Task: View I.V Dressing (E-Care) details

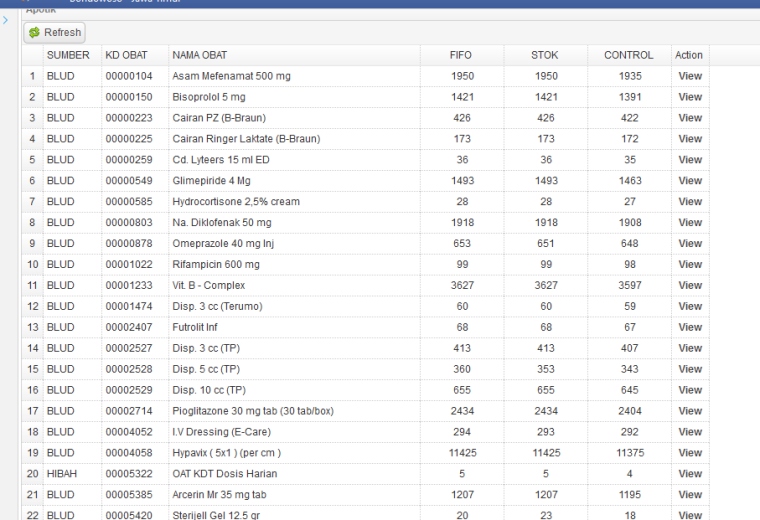Action: (690, 432)
